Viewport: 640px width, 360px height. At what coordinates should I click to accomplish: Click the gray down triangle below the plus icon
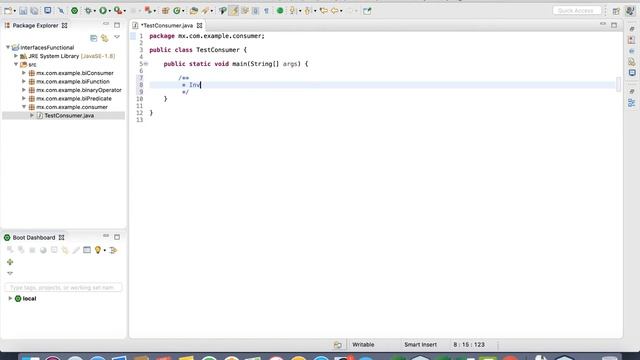[10, 273]
